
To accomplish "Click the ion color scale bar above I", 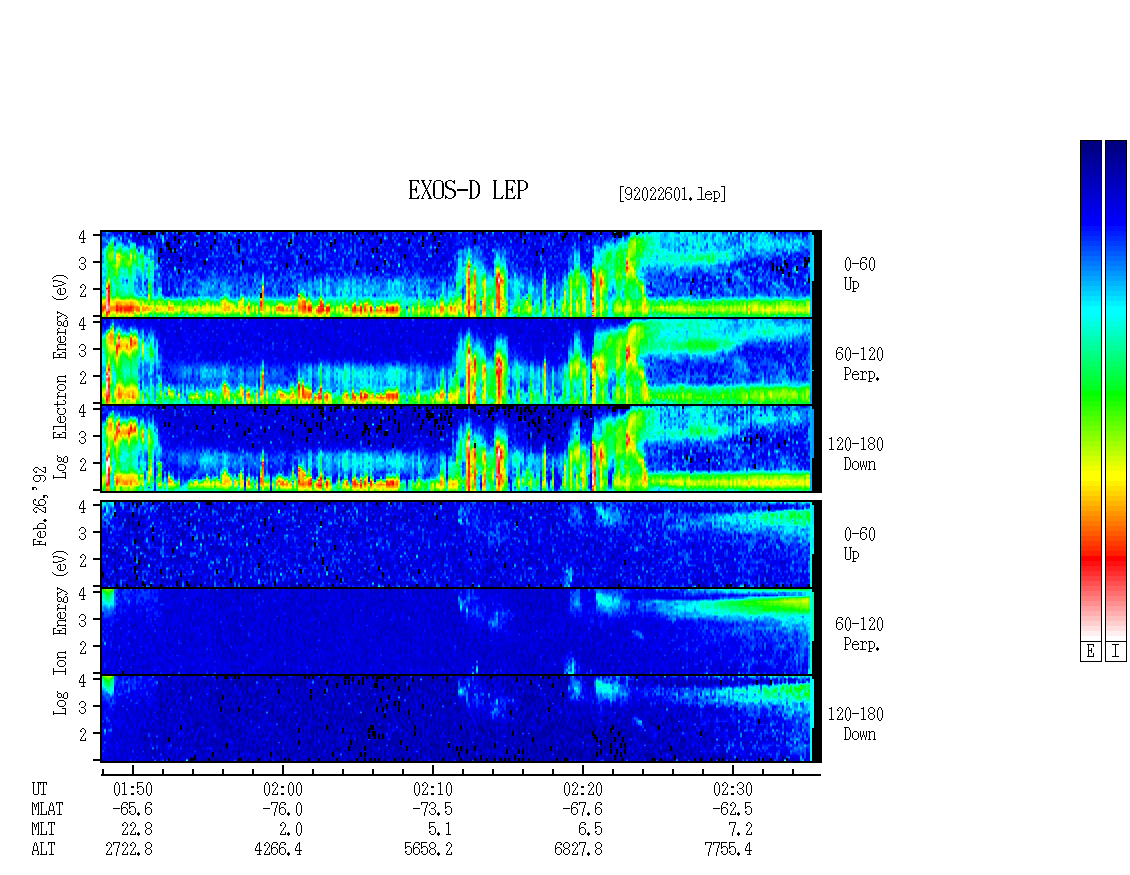I will (x=1116, y=390).
